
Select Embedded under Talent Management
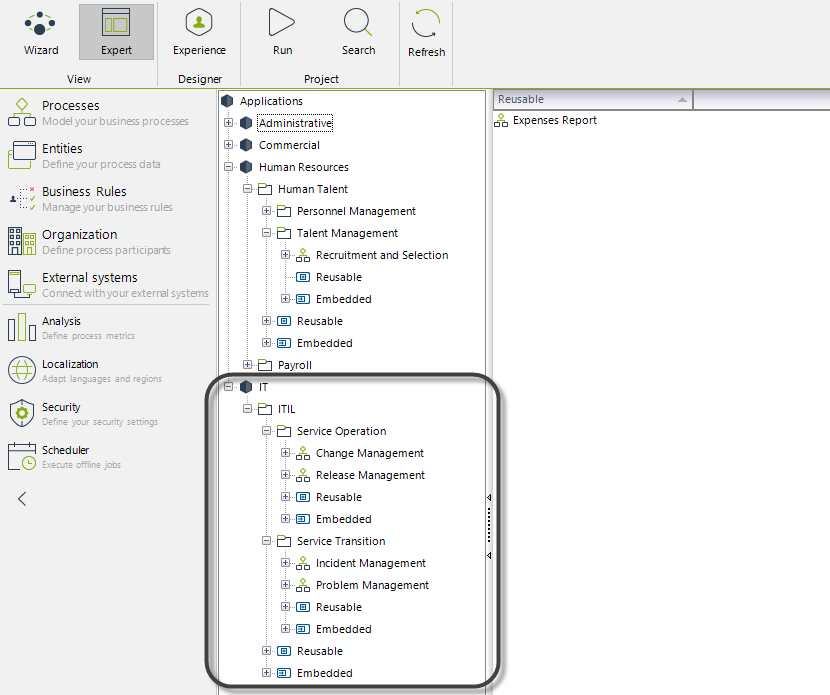click(344, 299)
